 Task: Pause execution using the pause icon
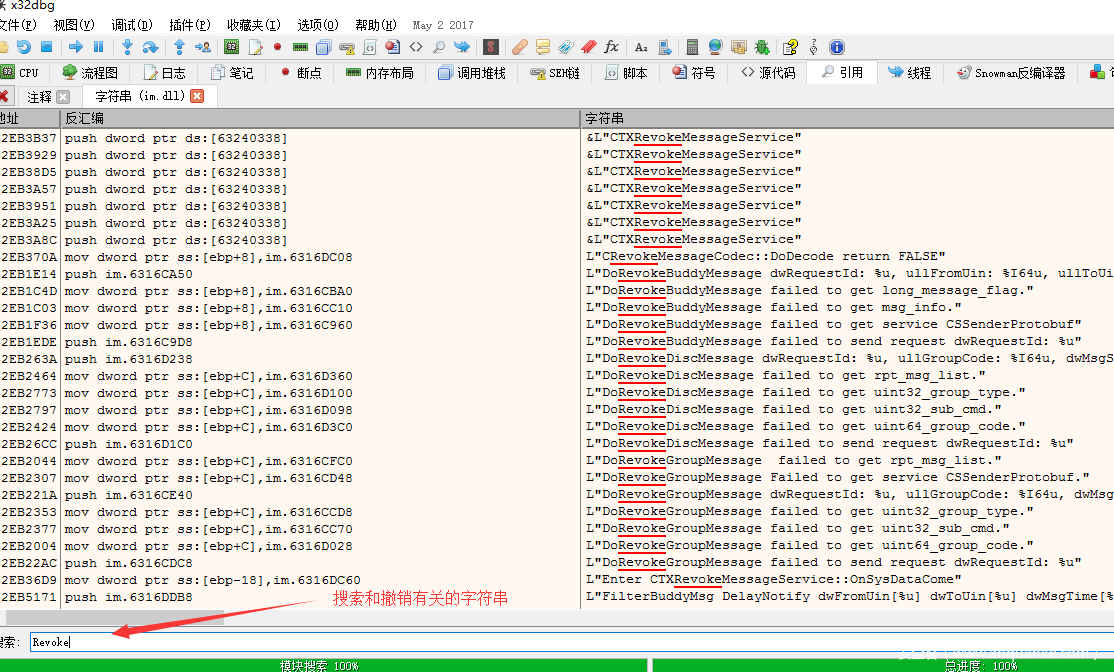click(98, 47)
